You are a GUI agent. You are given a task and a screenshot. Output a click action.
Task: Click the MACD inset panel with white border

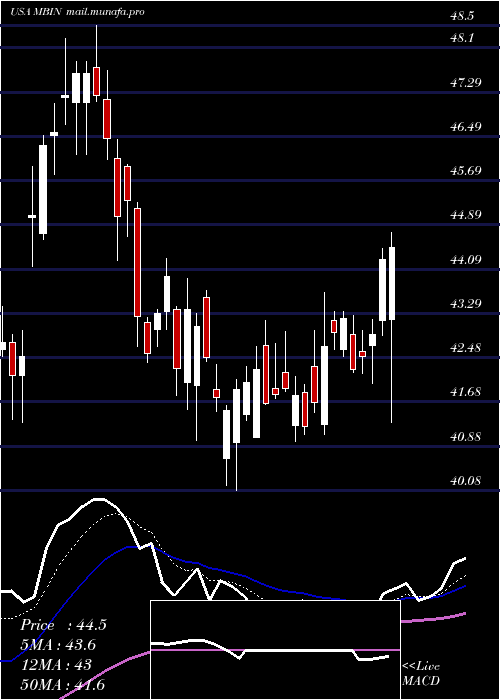click(x=275, y=650)
